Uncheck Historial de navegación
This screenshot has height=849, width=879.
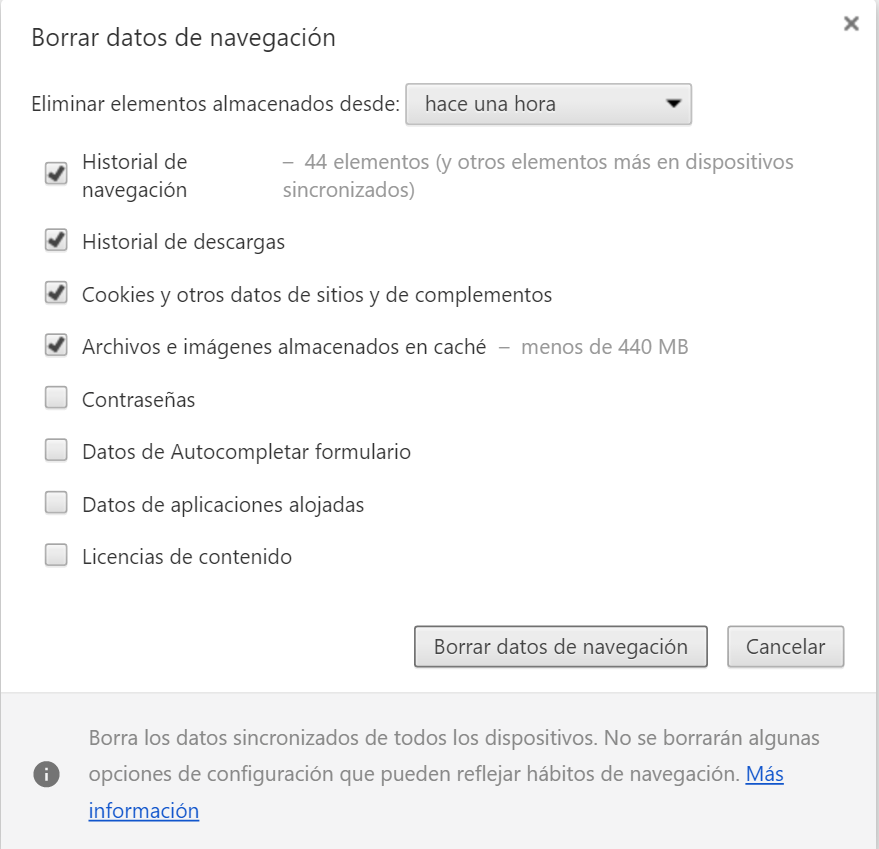tap(55, 173)
